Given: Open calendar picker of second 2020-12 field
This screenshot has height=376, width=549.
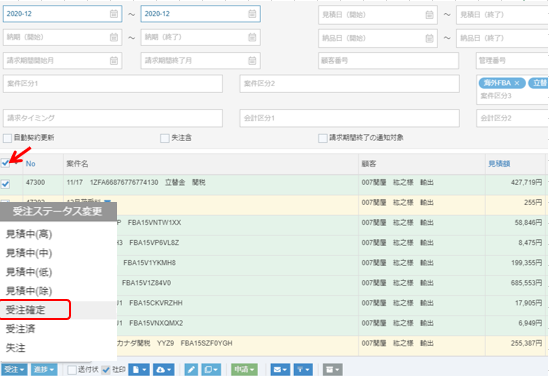Looking at the screenshot, I should [252, 14].
